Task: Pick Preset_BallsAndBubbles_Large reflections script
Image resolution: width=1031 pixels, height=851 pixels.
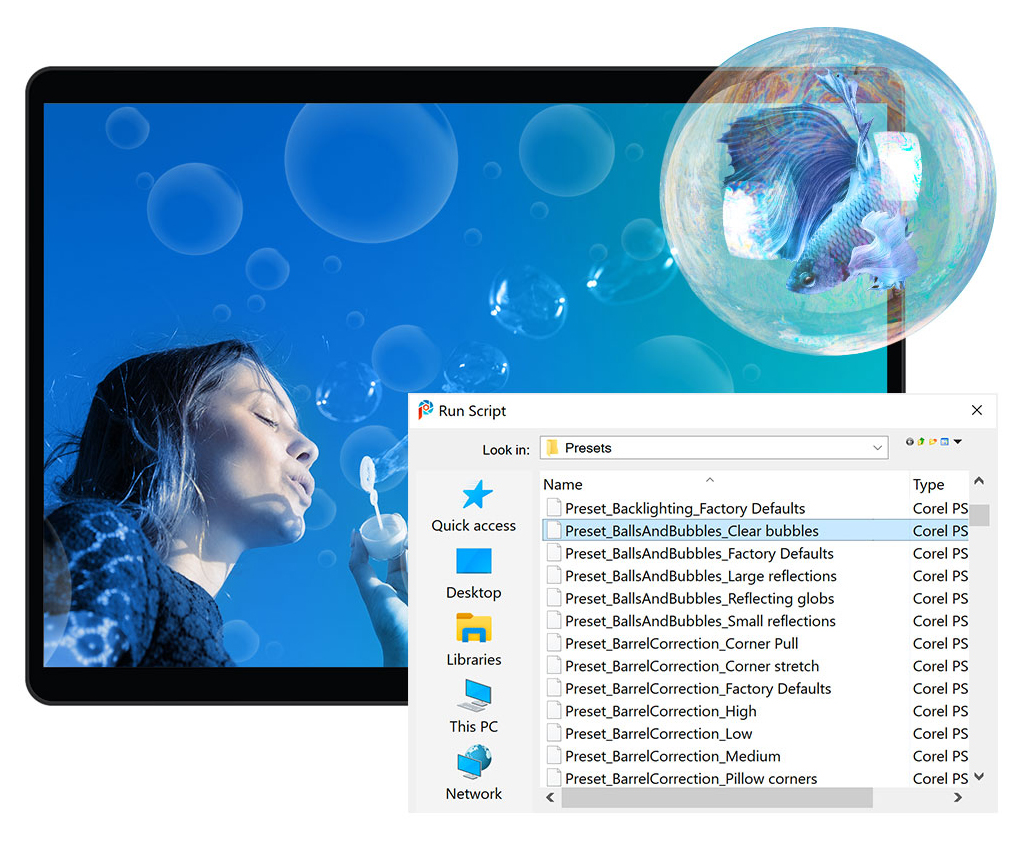Action: [x=757, y=576]
